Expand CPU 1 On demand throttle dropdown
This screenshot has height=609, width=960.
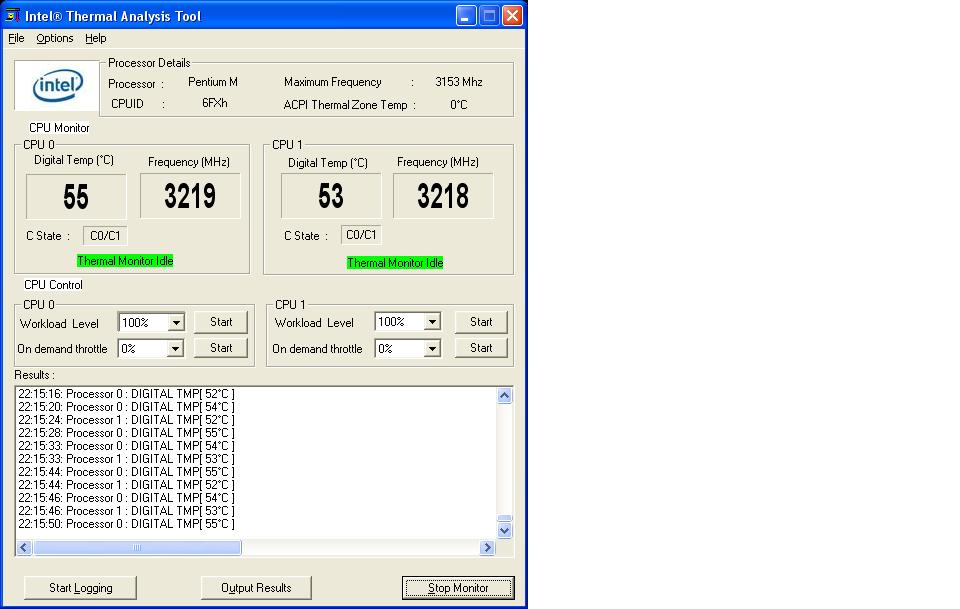tap(432, 348)
